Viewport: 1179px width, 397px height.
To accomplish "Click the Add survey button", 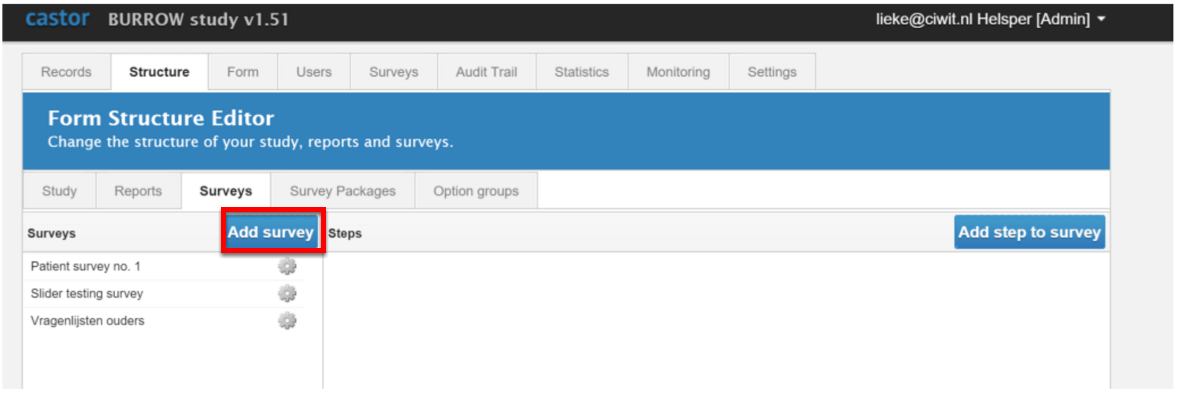I will [x=271, y=232].
